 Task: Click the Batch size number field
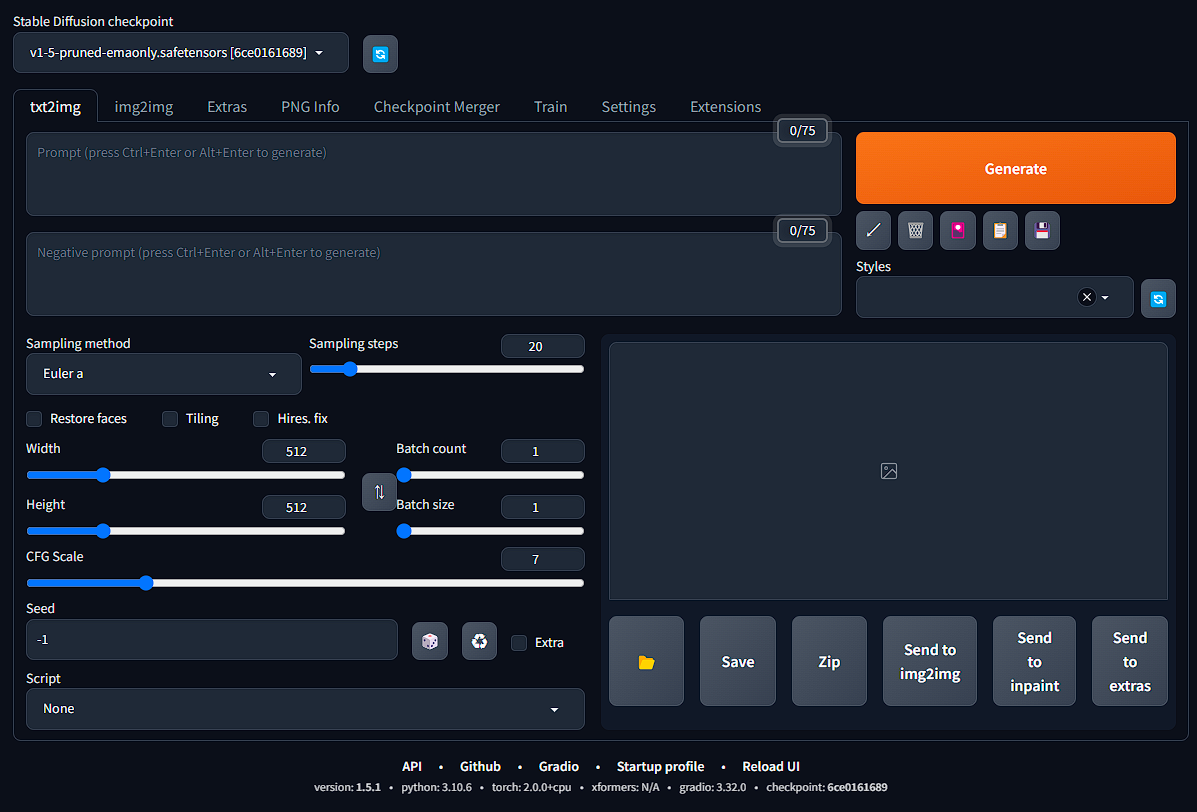(543, 508)
